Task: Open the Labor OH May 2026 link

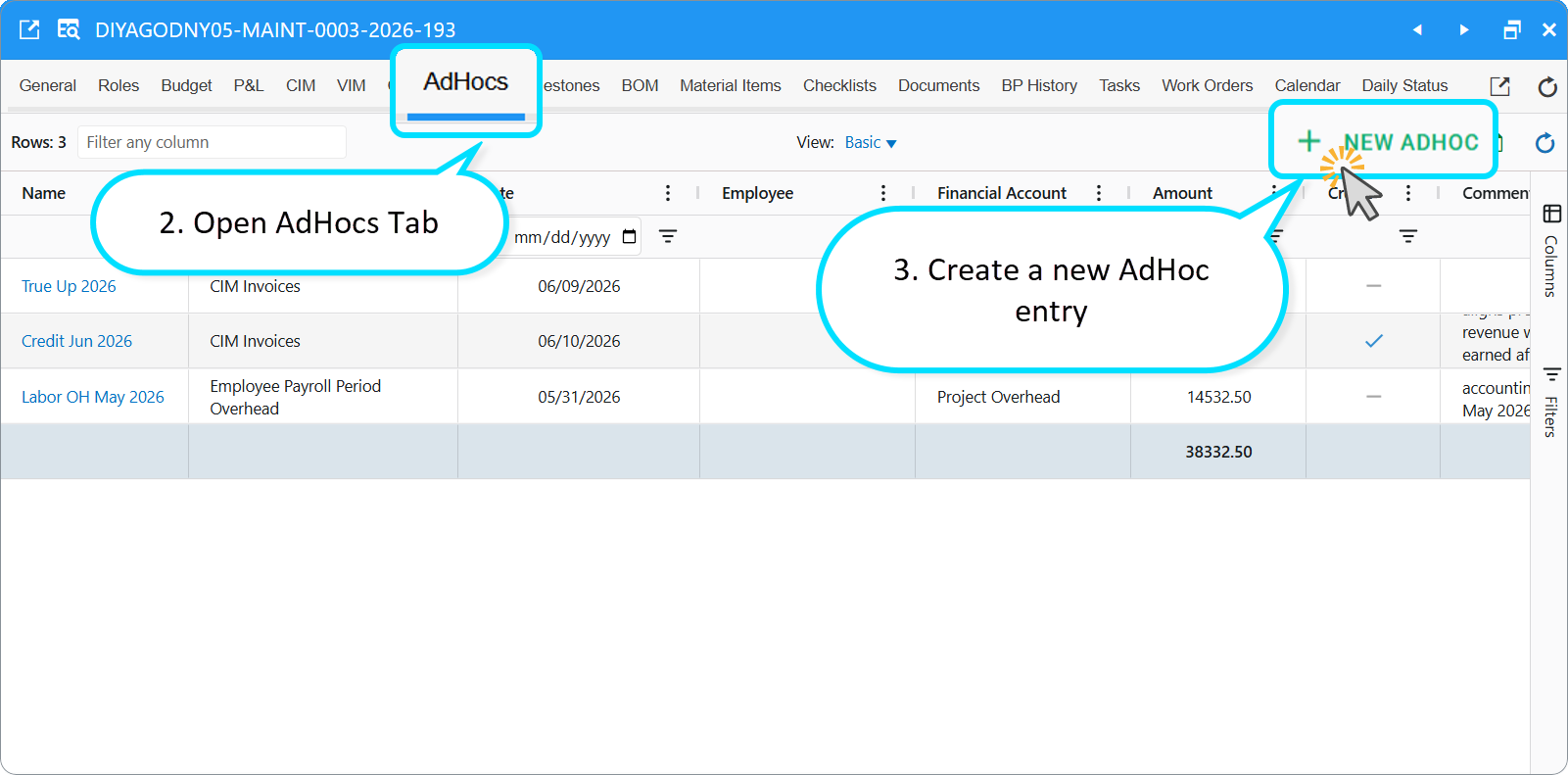Action: 93,397
